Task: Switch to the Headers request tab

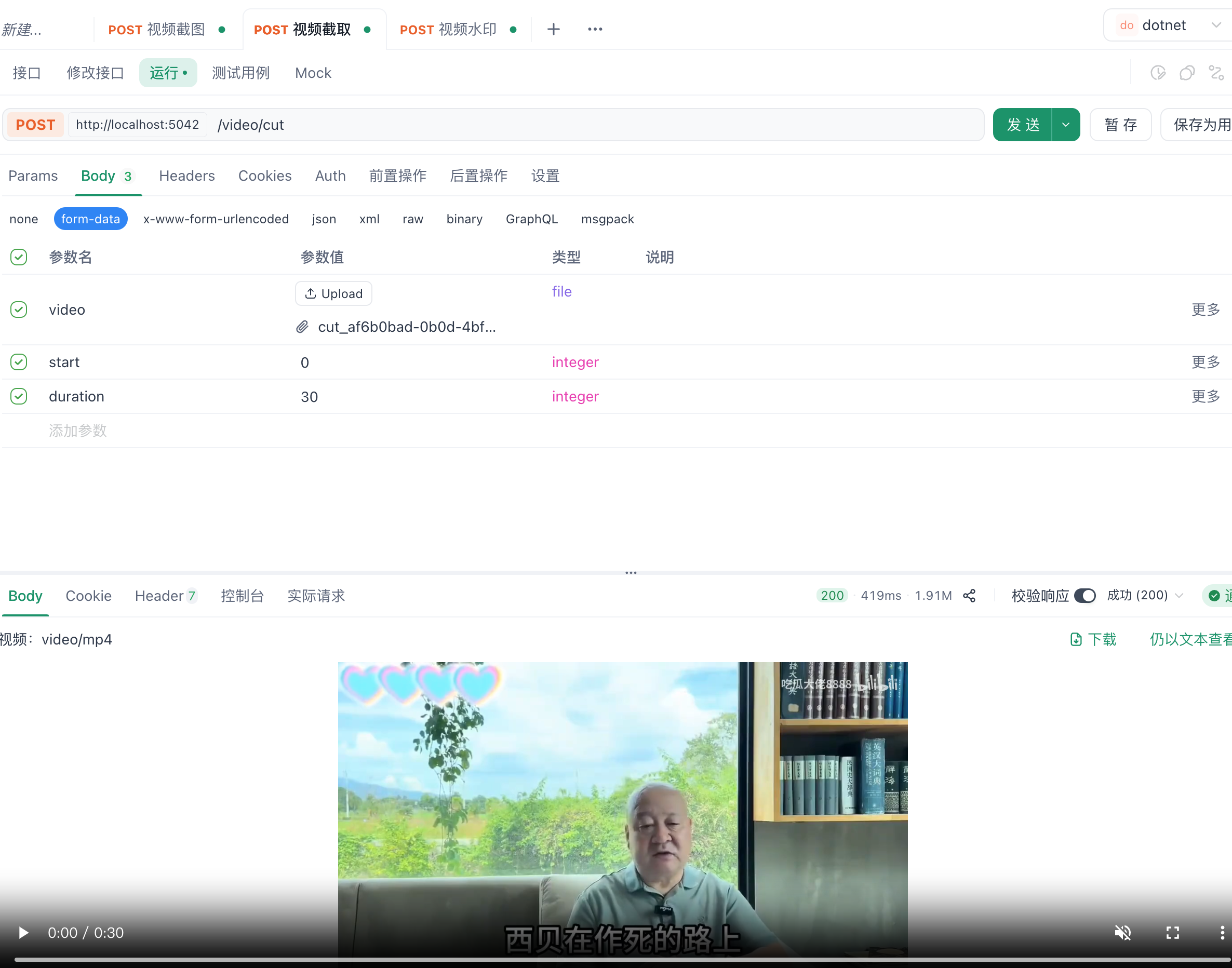Action: [x=186, y=176]
